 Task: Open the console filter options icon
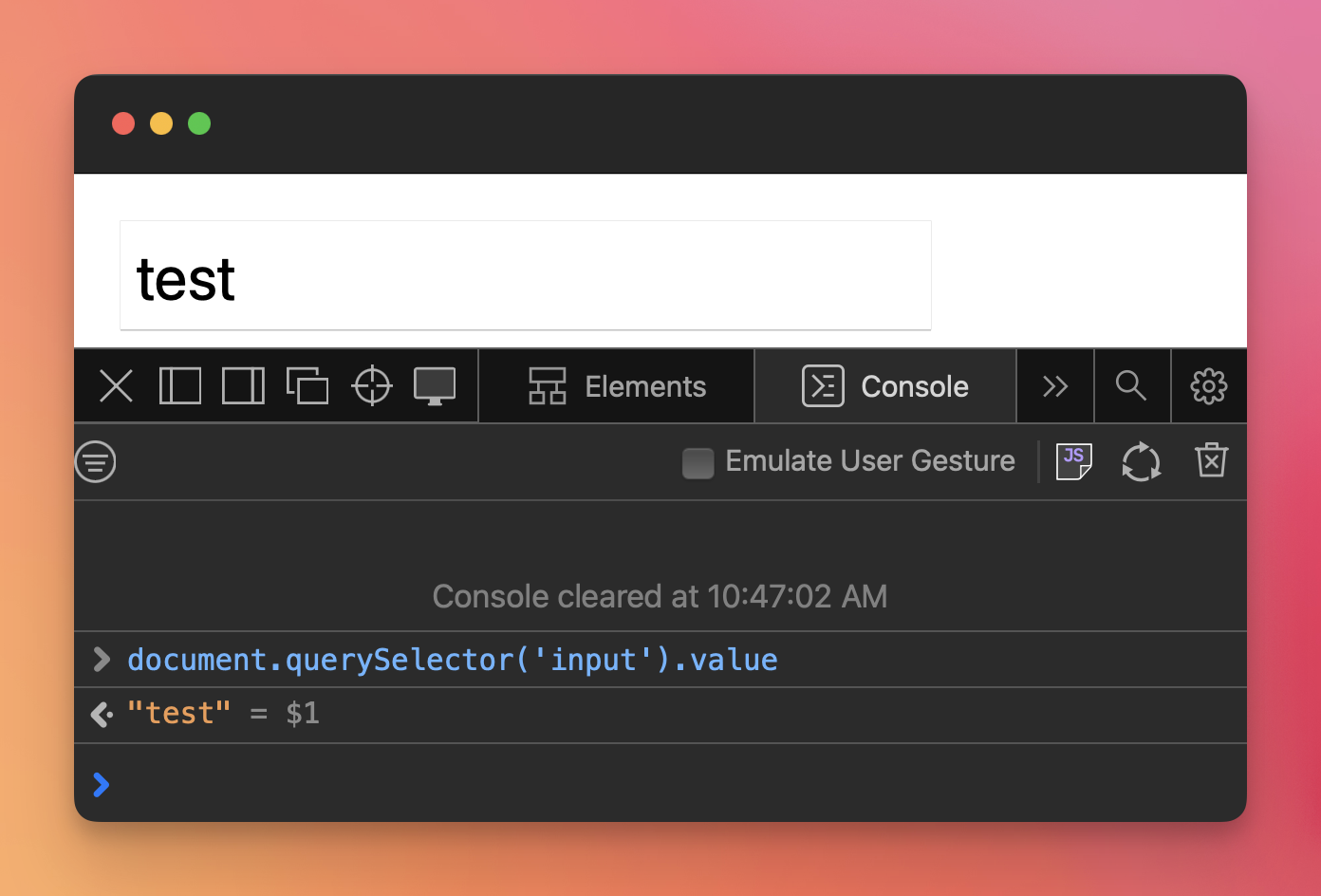click(96, 462)
